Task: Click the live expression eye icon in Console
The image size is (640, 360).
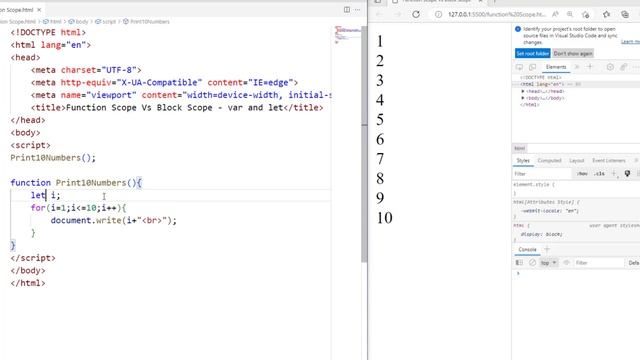Action: click(566, 263)
